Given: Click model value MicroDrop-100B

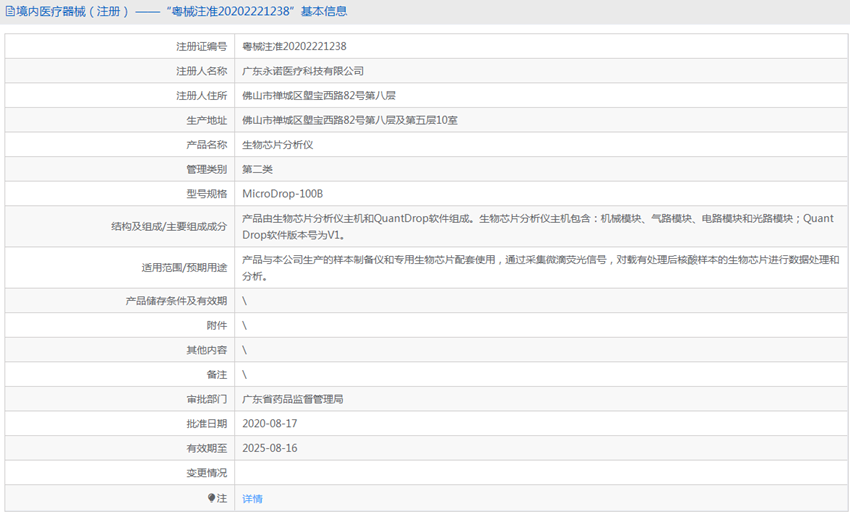Looking at the screenshot, I should [x=282, y=194].
